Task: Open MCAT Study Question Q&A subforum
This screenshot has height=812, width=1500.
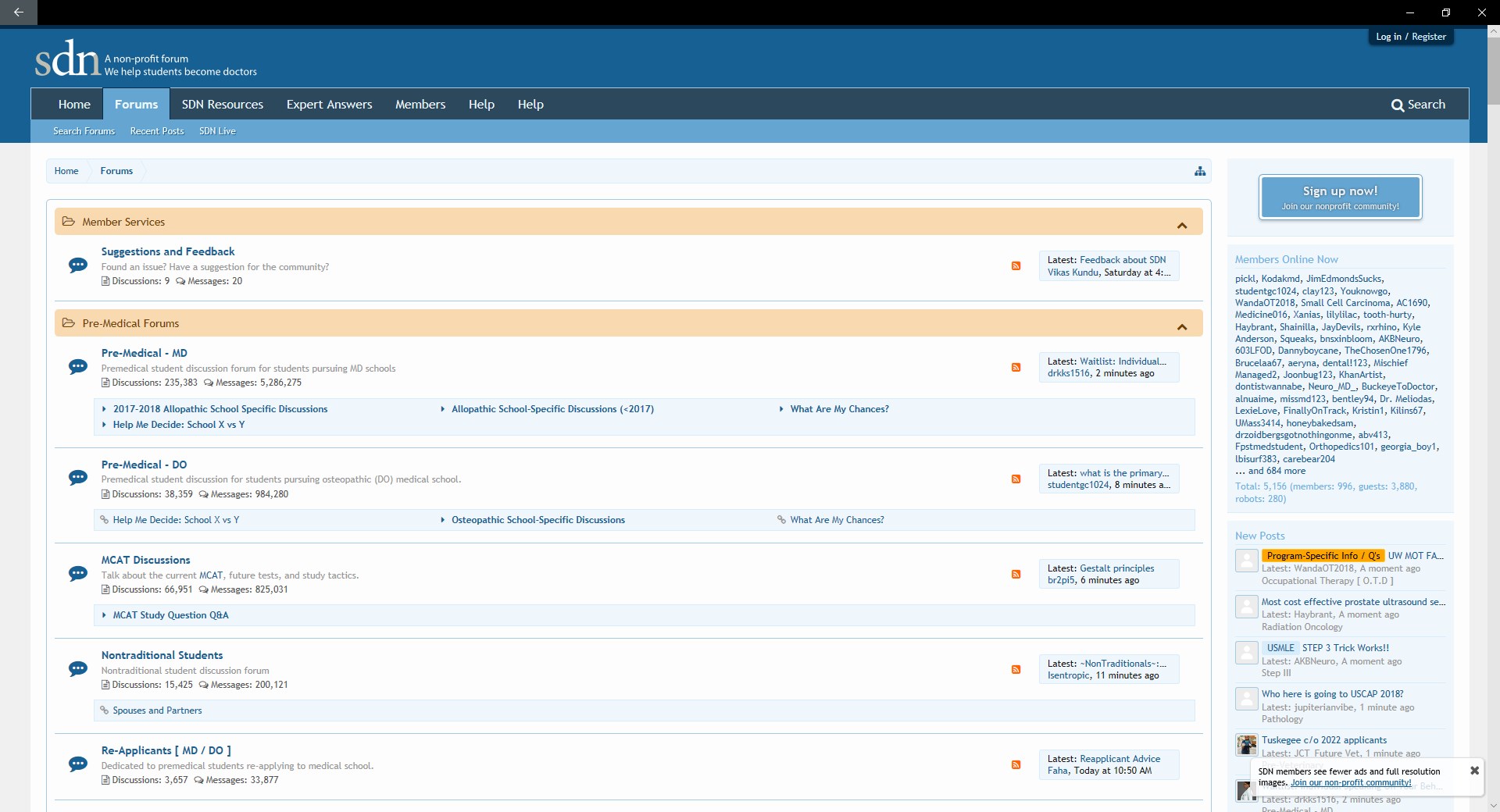Action: tap(171, 615)
